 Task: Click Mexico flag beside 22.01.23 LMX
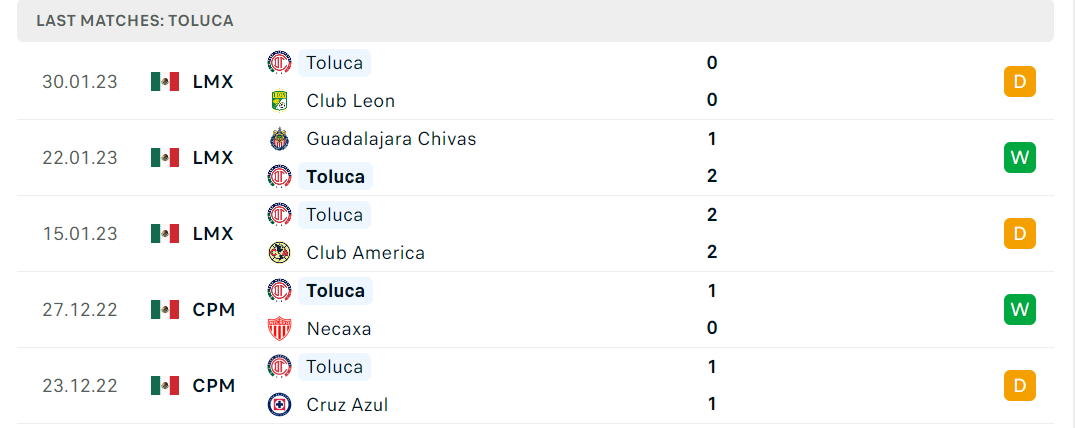[x=165, y=158]
